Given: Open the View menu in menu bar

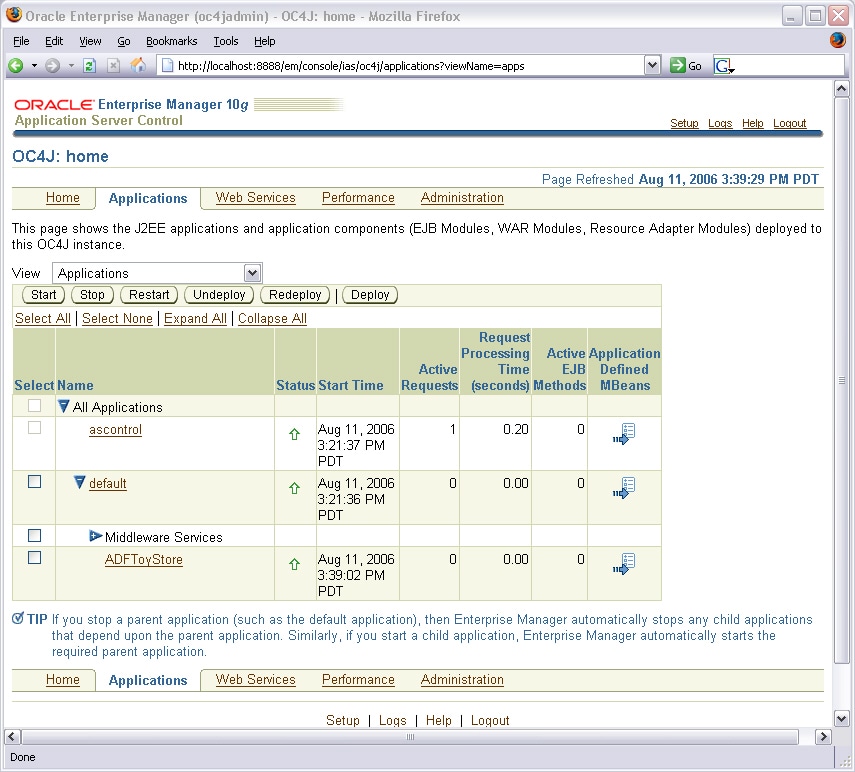Looking at the screenshot, I should pyautogui.click(x=90, y=41).
